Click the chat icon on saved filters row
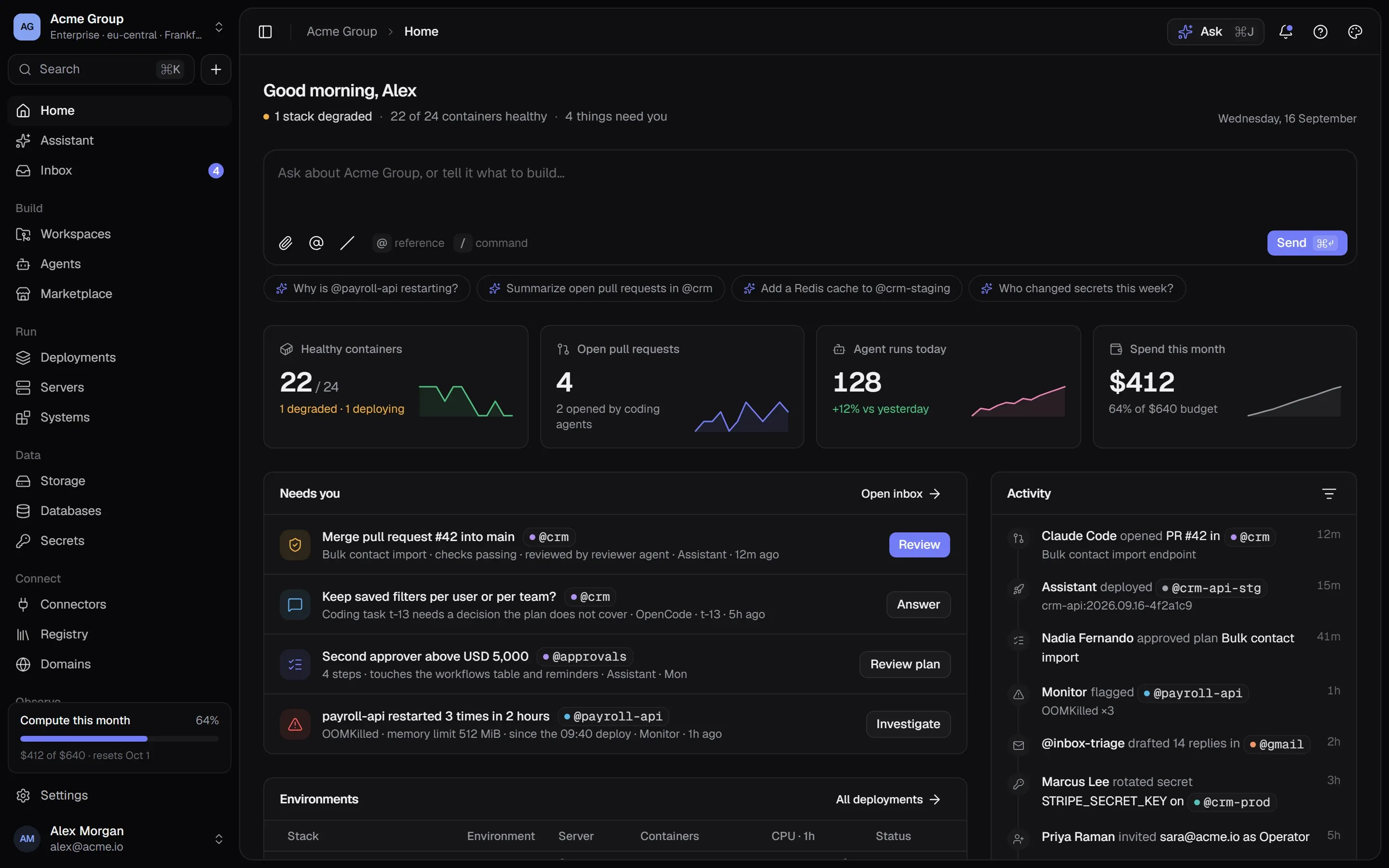The height and width of the screenshot is (868, 1389). [295, 605]
